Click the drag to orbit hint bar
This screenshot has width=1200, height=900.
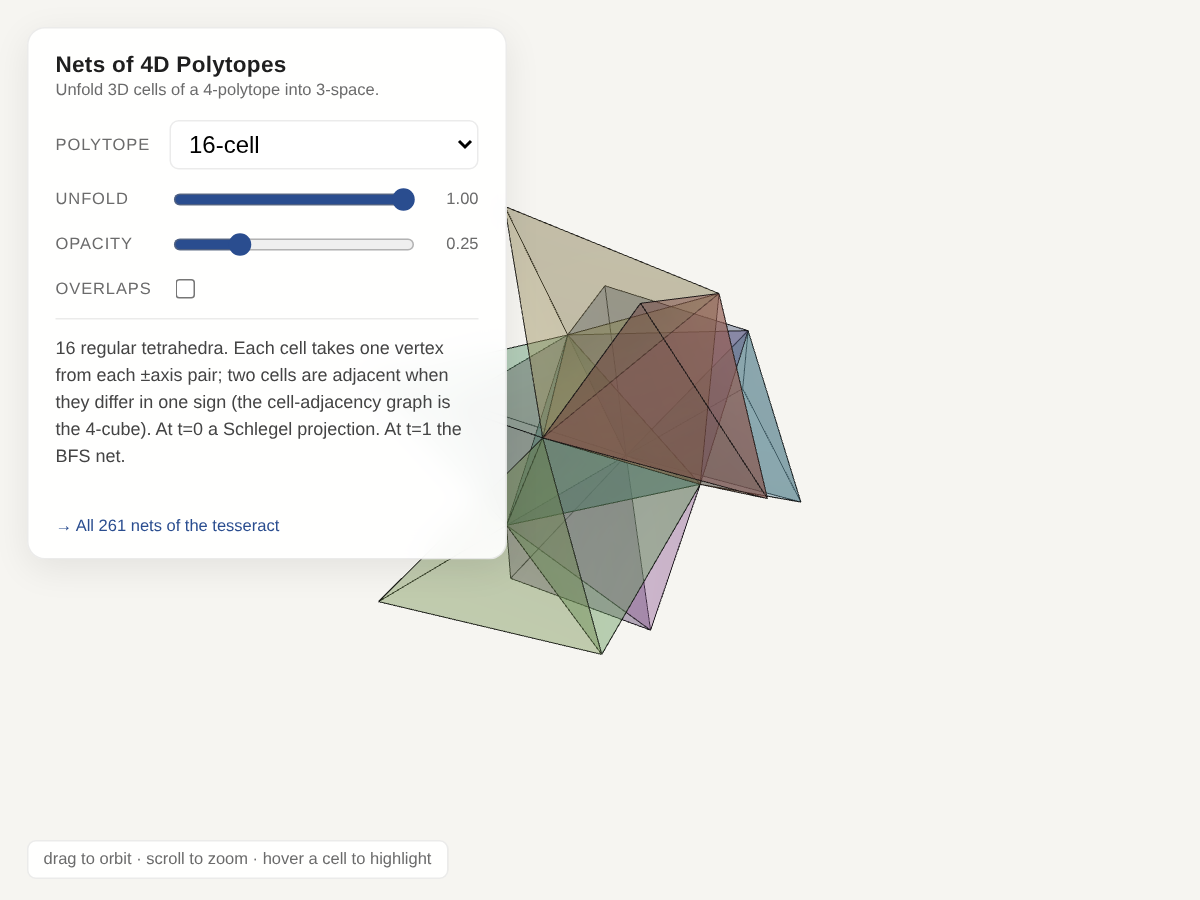click(238, 859)
